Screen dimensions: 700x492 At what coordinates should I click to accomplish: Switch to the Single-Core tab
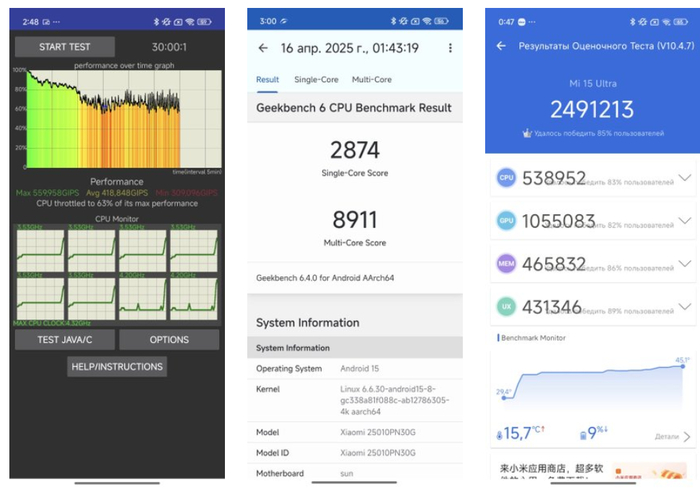[314, 80]
